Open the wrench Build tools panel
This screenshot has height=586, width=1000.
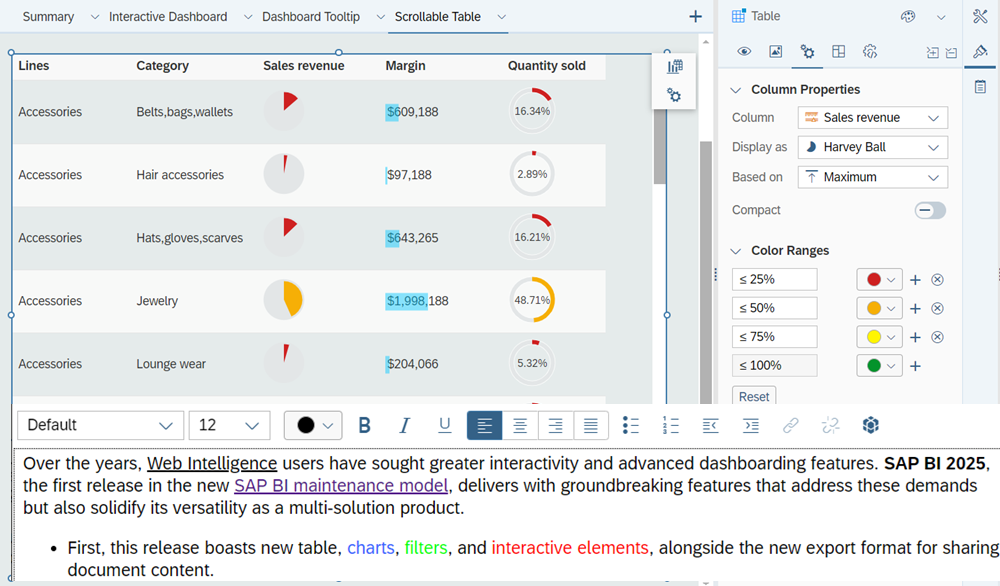click(x=980, y=17)
